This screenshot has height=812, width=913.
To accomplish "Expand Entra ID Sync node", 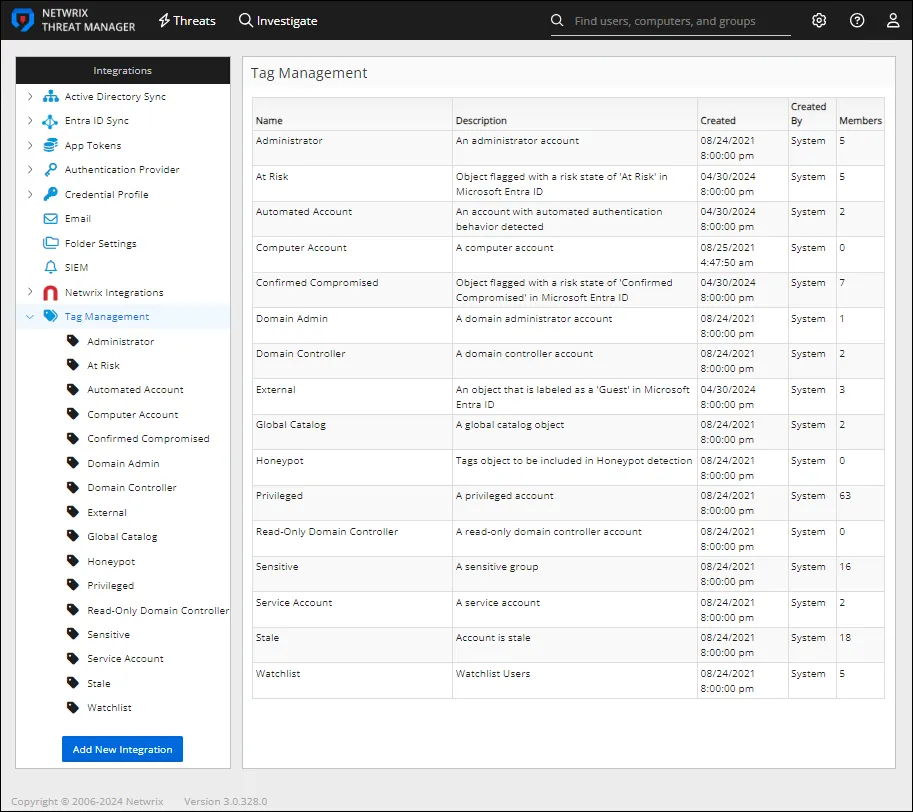I will 30,120.
